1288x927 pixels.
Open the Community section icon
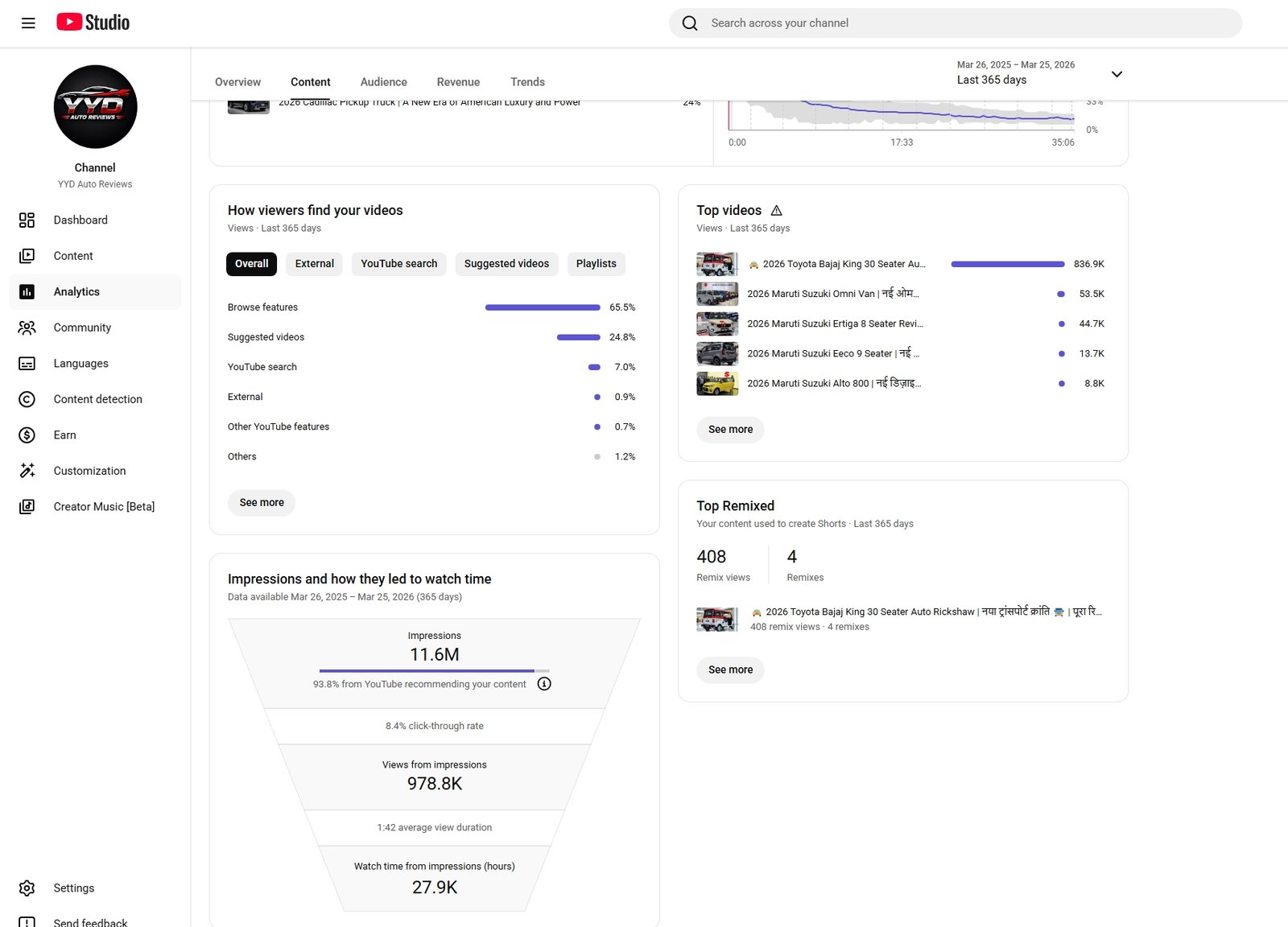tap(27, 328)
